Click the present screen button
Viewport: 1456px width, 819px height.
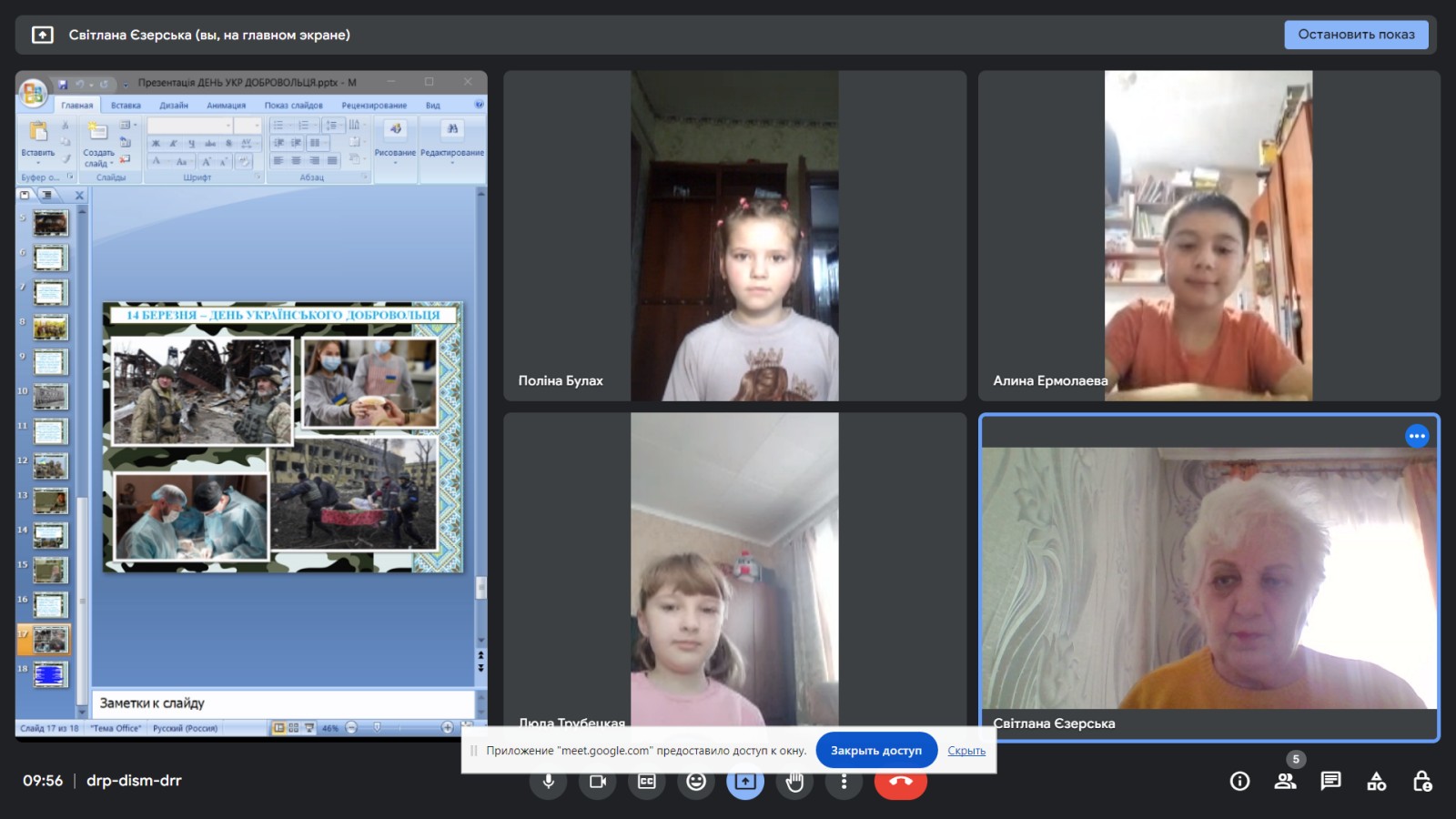[745, 782]
